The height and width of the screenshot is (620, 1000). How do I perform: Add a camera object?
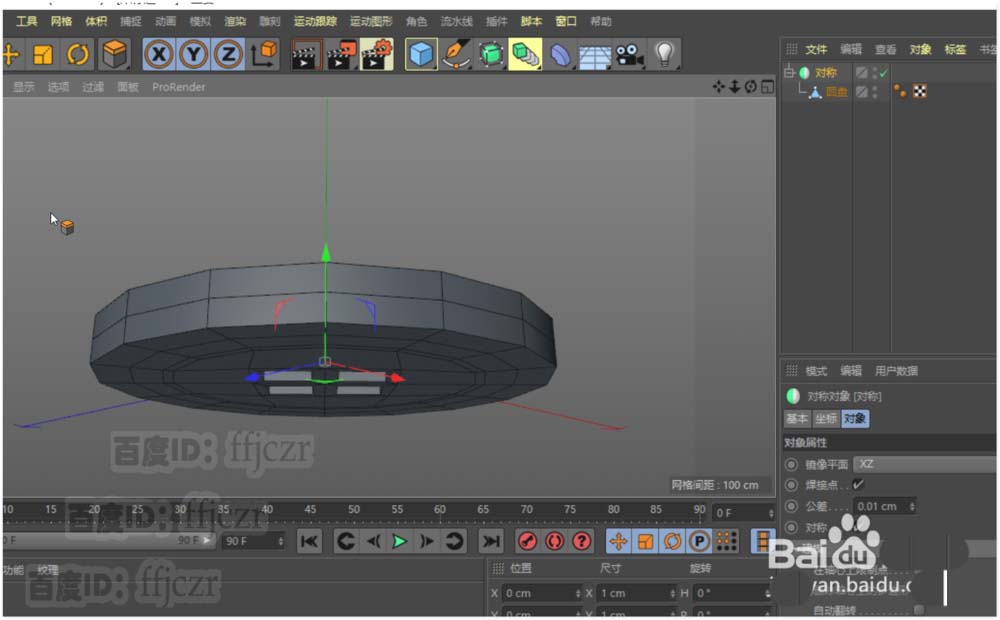pyautogui.click(x=629, y=54)
